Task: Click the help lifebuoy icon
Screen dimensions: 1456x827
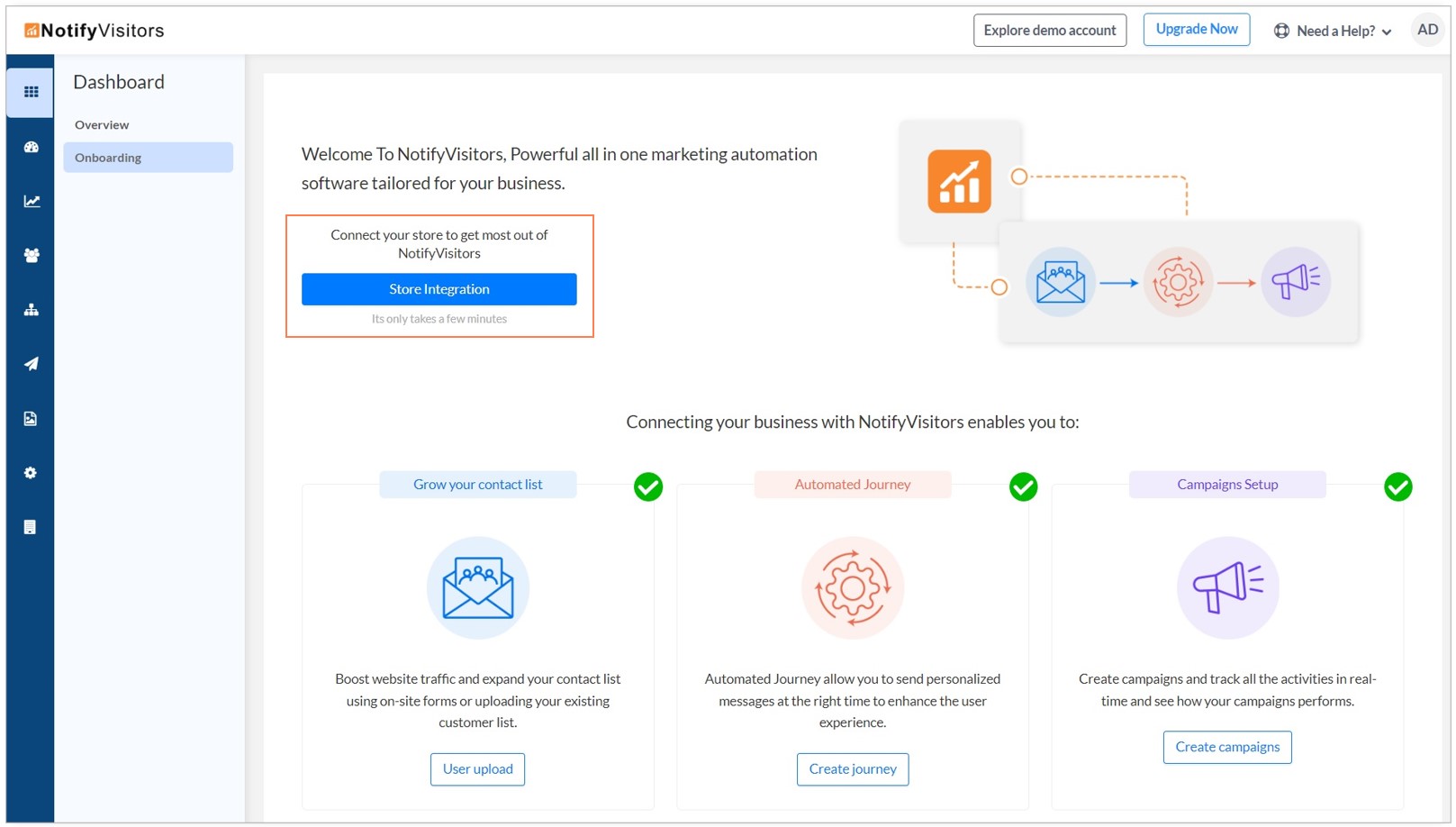Action: click(x=1281, y=31)
